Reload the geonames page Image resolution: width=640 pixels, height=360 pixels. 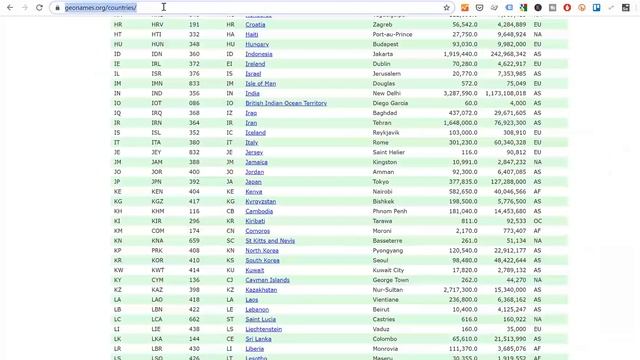point(39,8)
